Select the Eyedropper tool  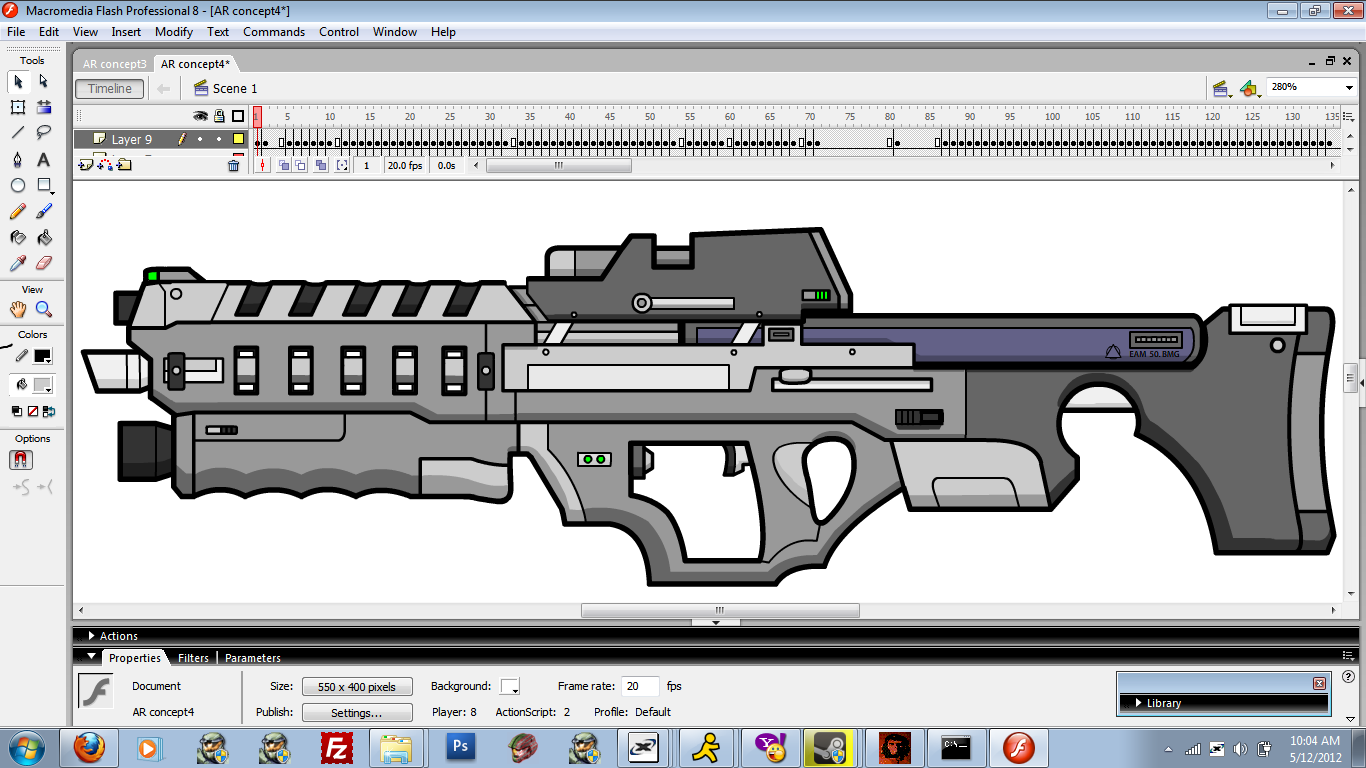(18, 264)
